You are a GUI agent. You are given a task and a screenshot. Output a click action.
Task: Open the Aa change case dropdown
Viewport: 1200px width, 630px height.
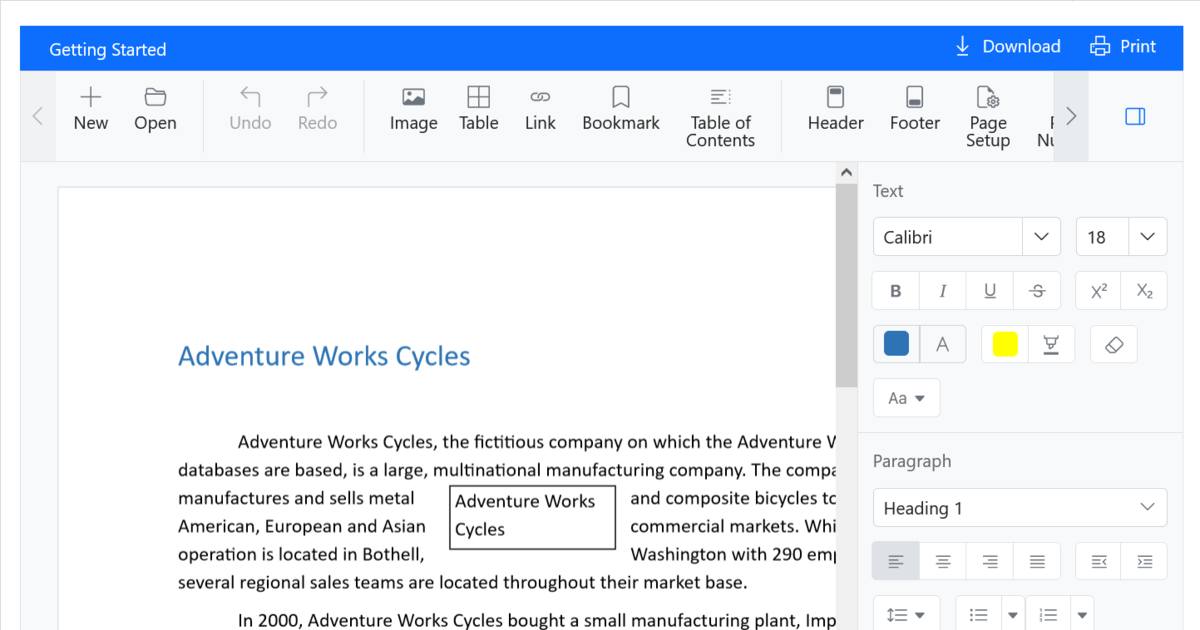tap(906, 398)
